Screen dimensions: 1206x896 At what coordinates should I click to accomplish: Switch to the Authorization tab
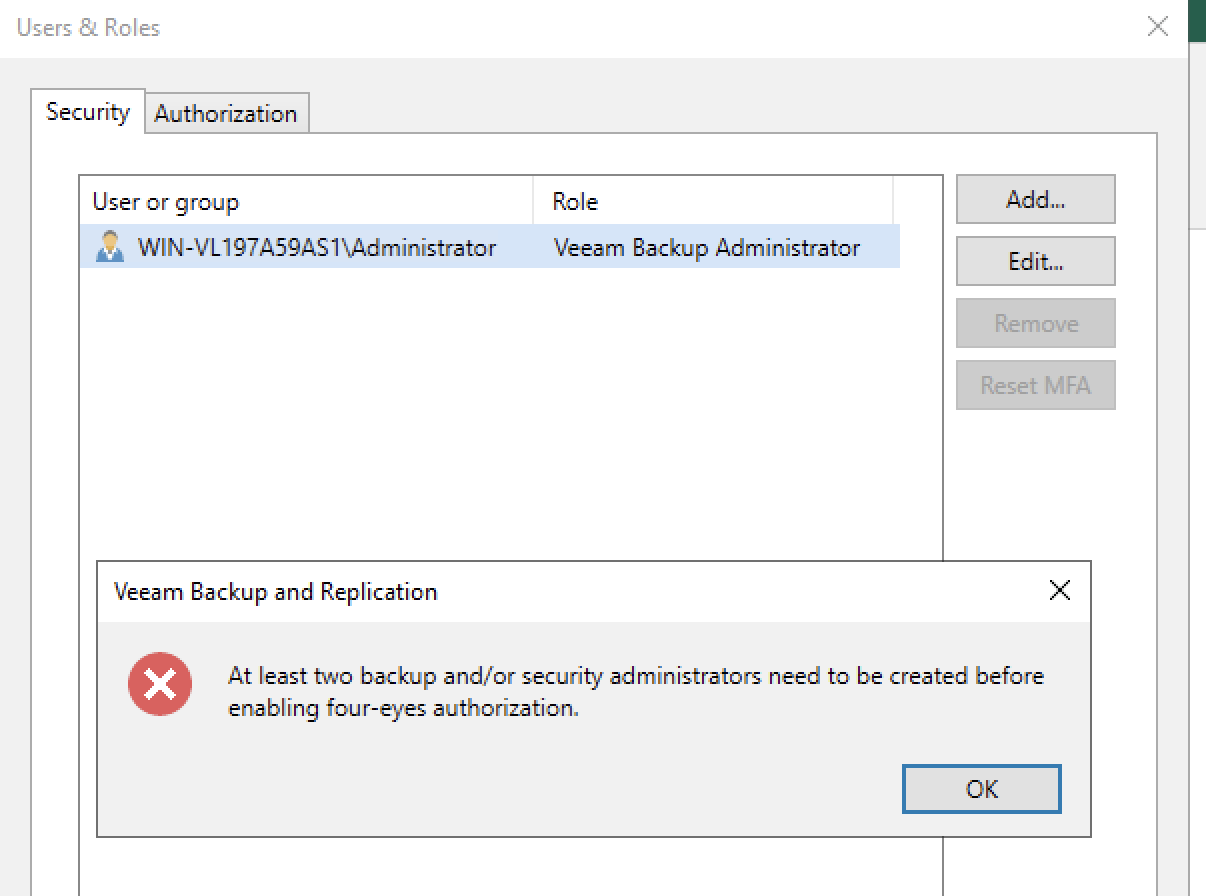(226, 113)
